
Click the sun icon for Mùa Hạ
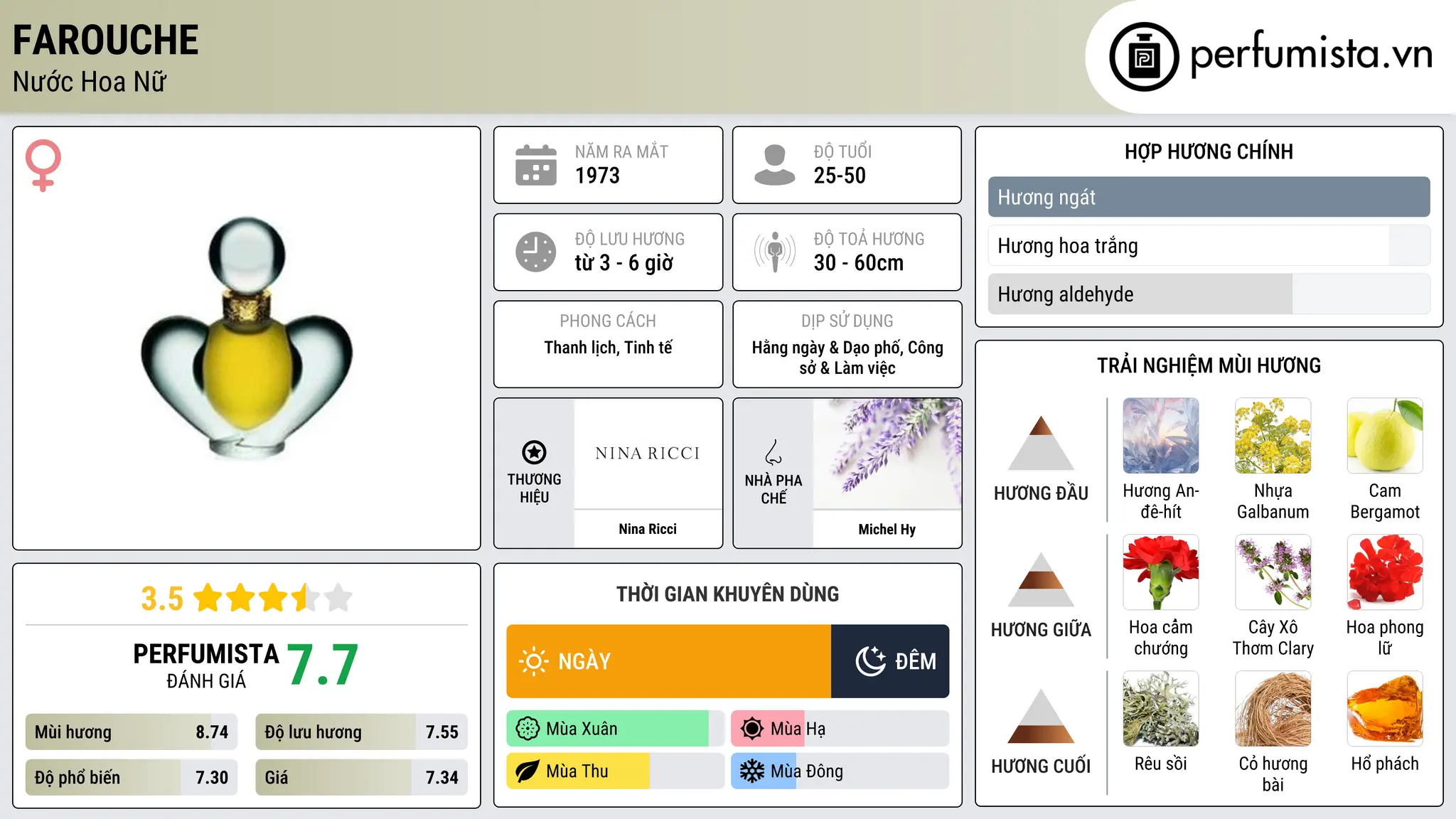[x=752, y=729]
